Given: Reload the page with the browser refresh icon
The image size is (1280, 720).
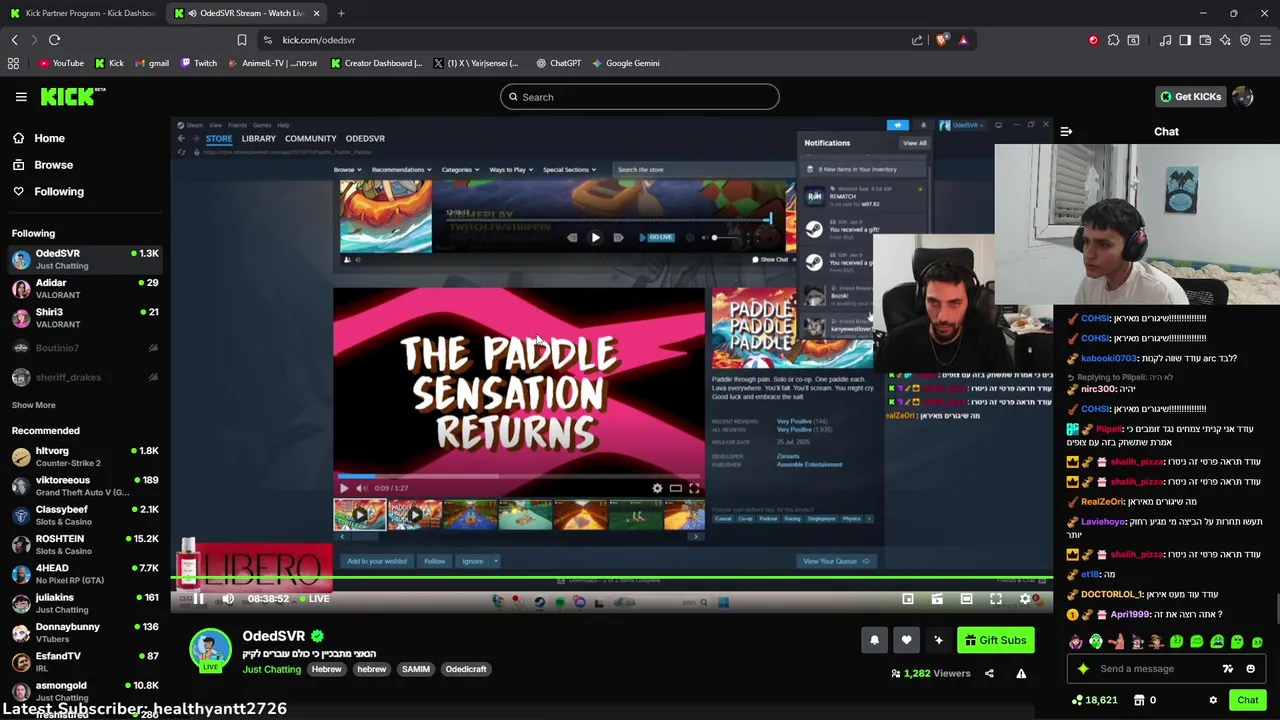Looking at the screenshot, I should 54,40.
